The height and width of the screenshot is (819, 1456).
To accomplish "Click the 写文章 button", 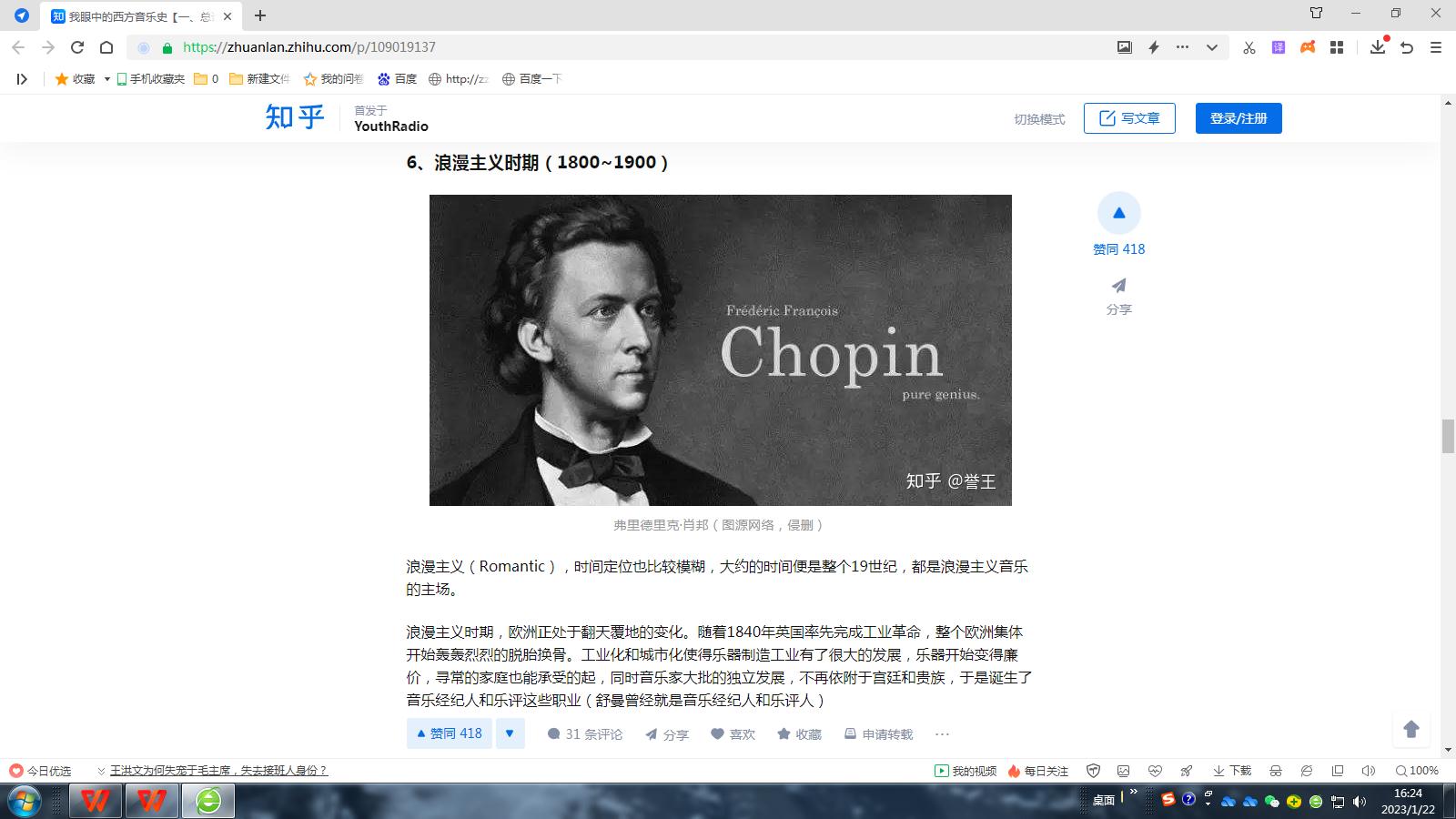I will [x=1129, y=118].
